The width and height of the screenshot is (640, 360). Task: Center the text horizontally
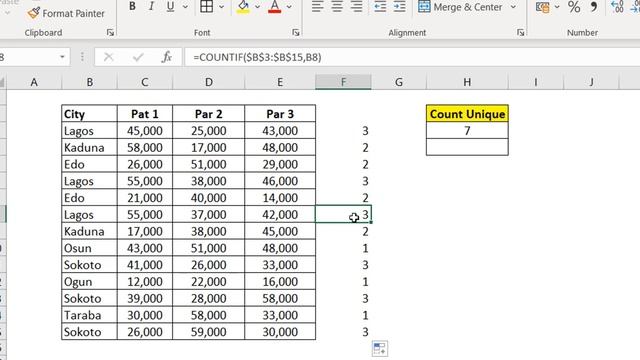click(337, 7)
